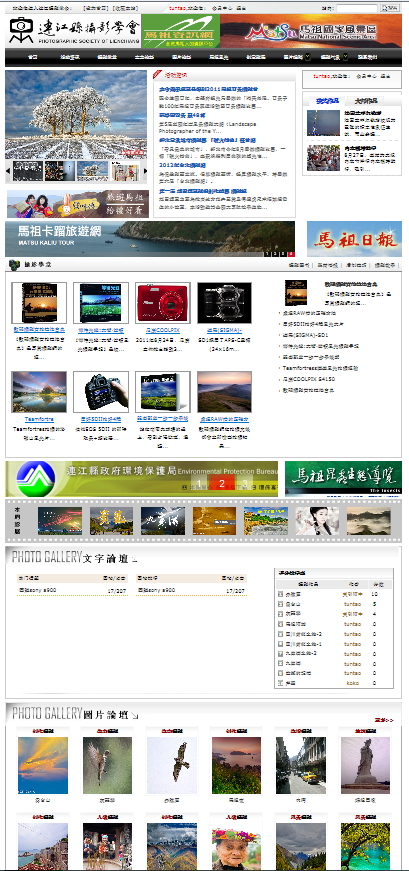Expand the dropdown arrow on the eighth navigation menu item
The width and height of the screenshot is (409, 871).
point(307,56)
